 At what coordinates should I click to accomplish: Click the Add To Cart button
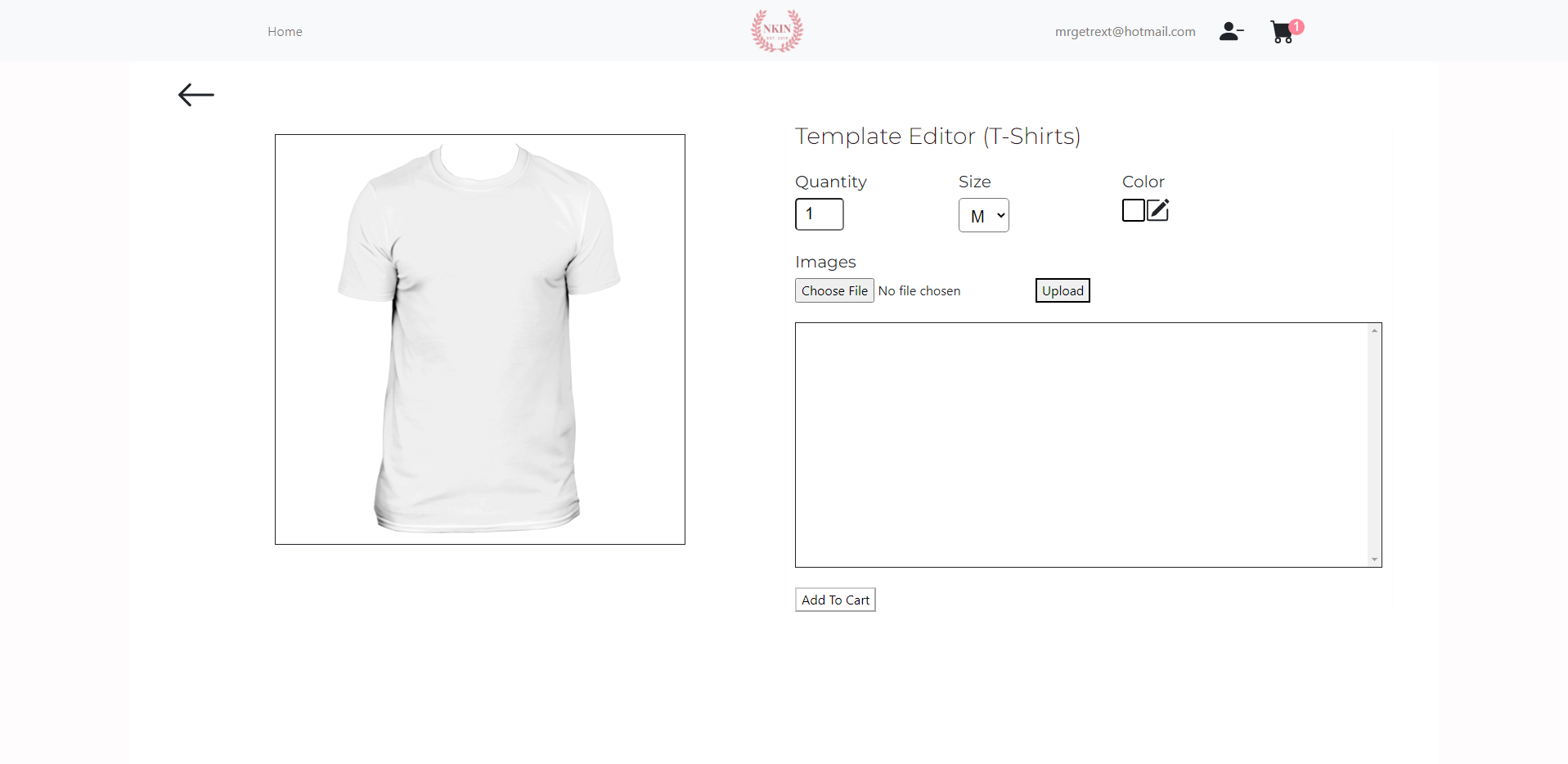pos(835,600)
